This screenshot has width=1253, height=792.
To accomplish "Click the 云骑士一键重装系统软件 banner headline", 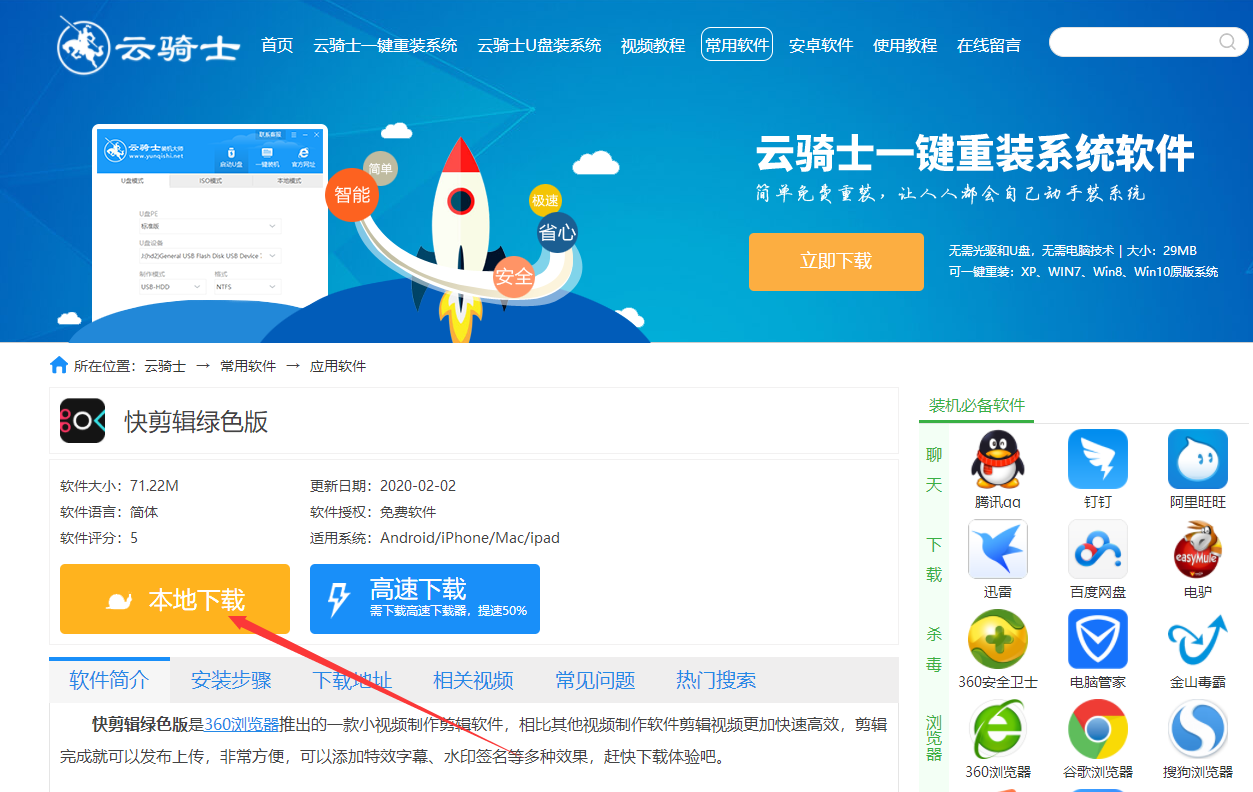I will click(975, 154).
